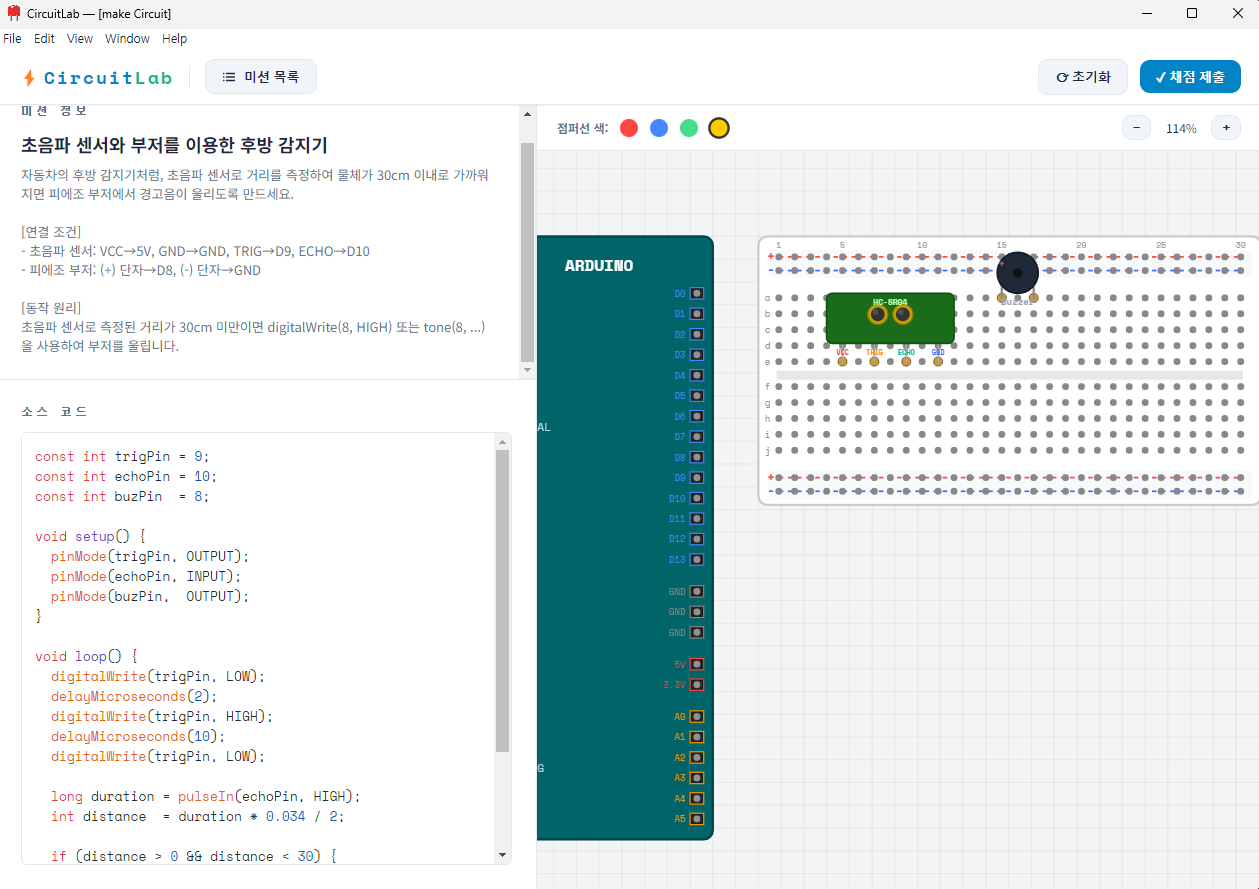Click the mission panel scroll down arrow
1259x889 pixels.
pyautogui.click(x=528, y=370)
